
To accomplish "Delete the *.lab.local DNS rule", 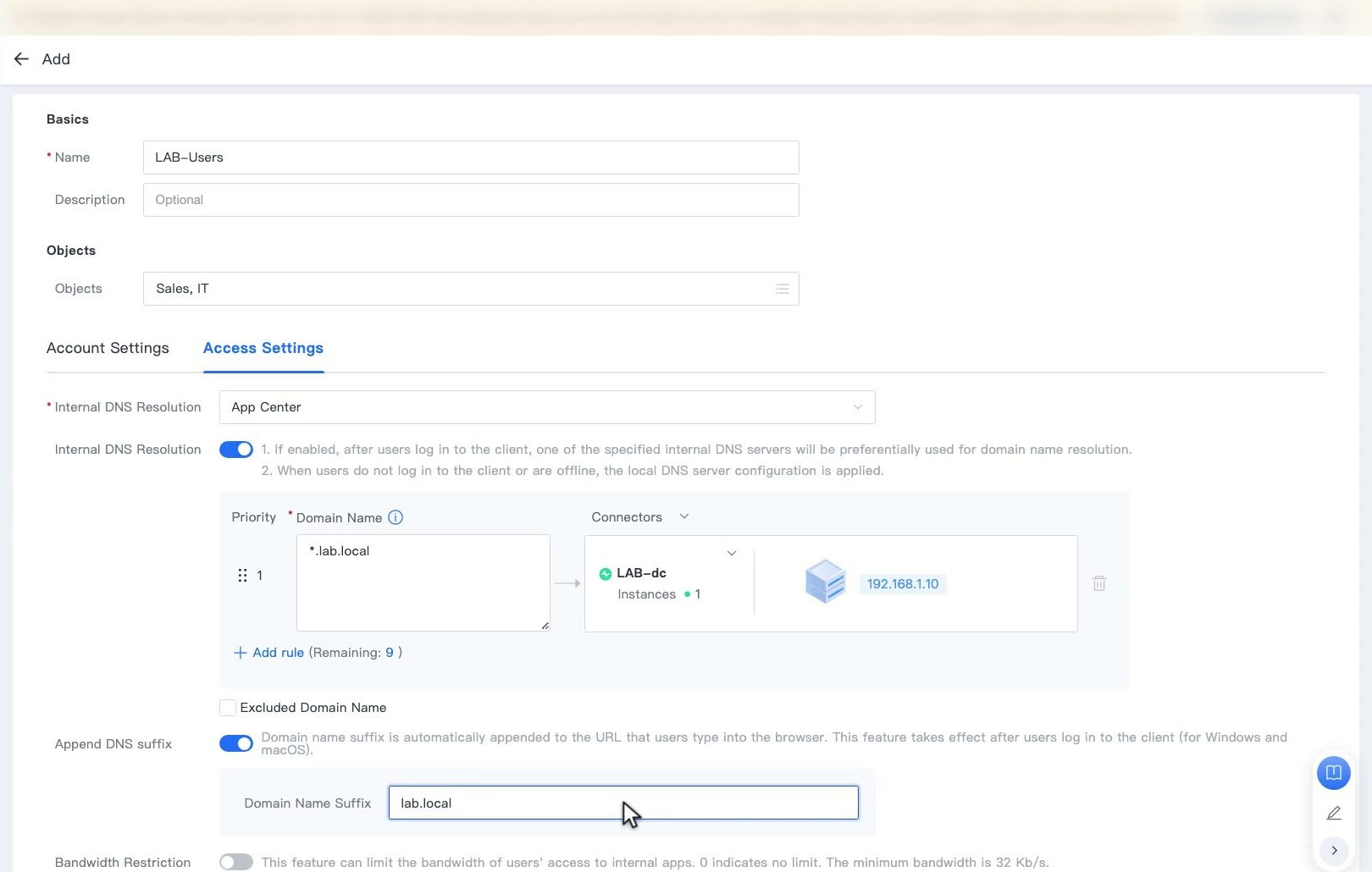I will point(1099,583).
